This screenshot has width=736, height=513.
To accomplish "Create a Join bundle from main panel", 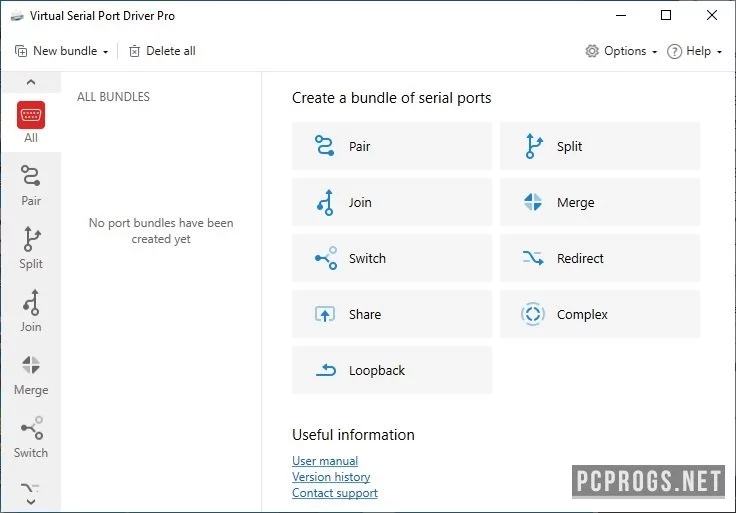I will click(x=392, y=202).
